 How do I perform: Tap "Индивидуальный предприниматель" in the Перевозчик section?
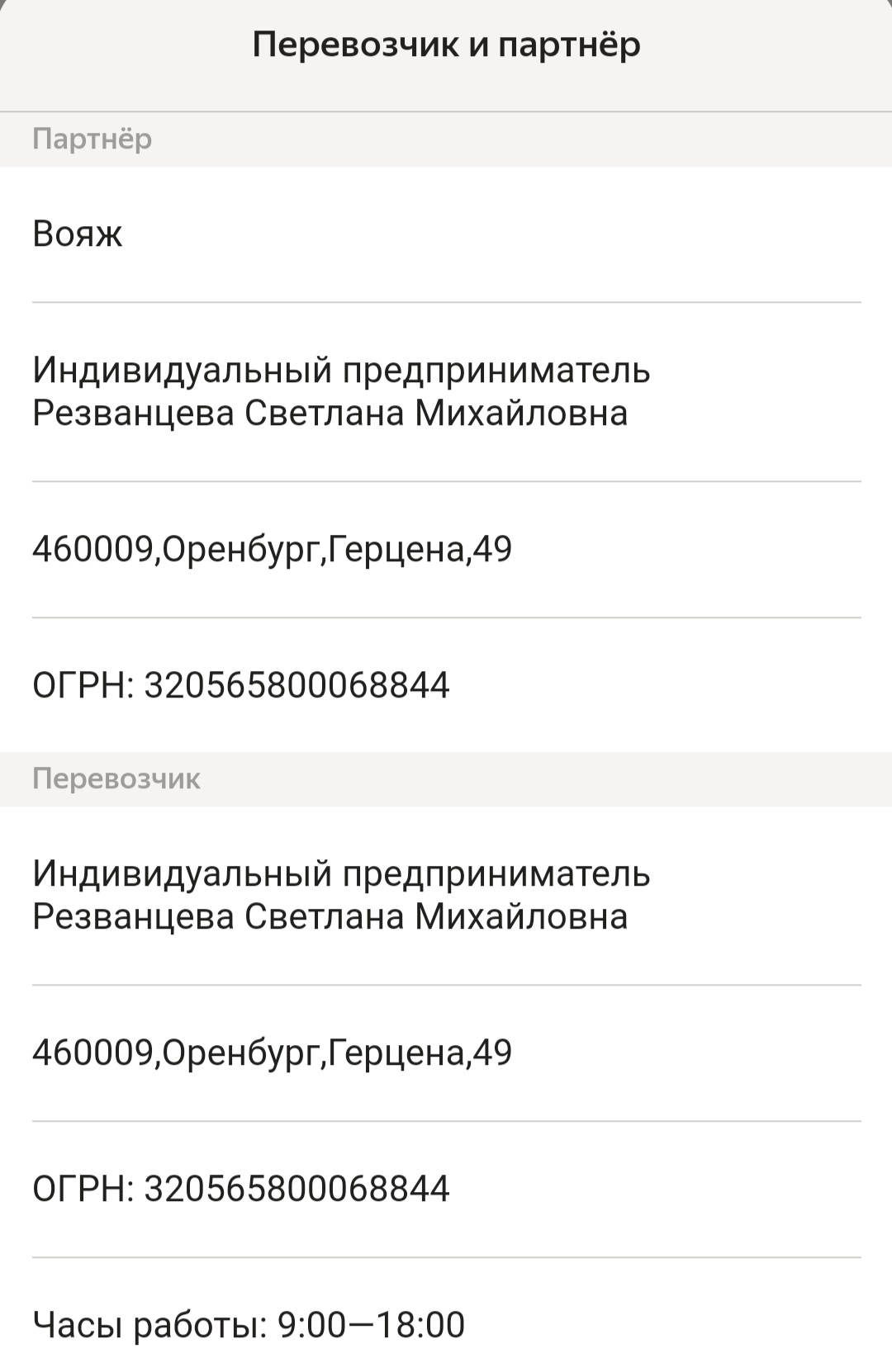341,873
